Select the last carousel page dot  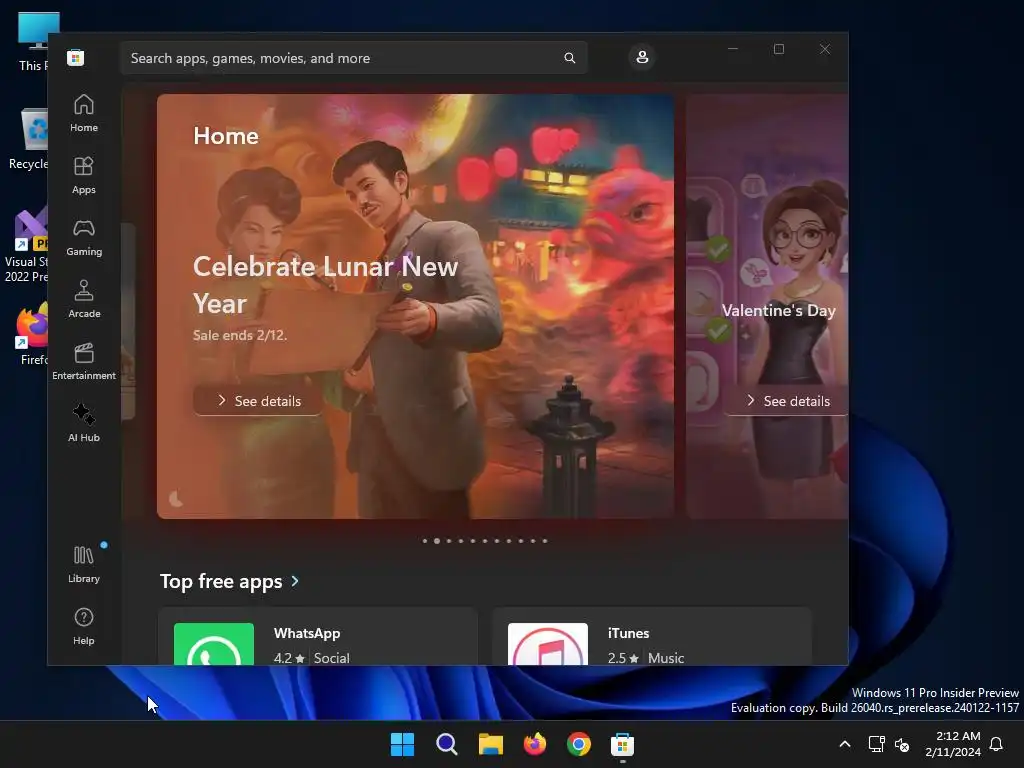[x=545, y=541]
